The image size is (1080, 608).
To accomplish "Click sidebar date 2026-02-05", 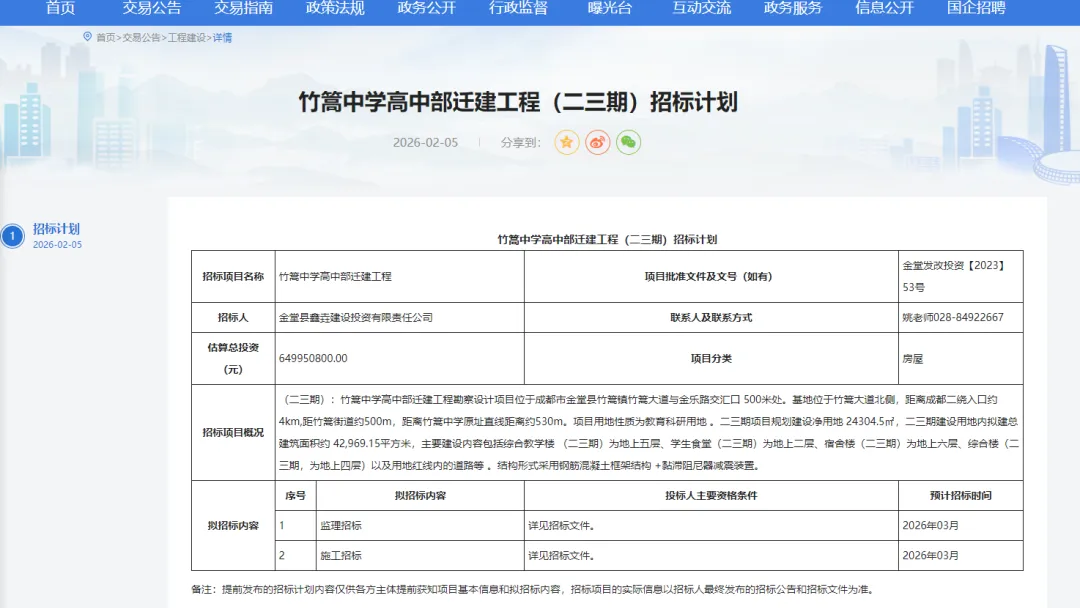I will (x=57, y=244).
